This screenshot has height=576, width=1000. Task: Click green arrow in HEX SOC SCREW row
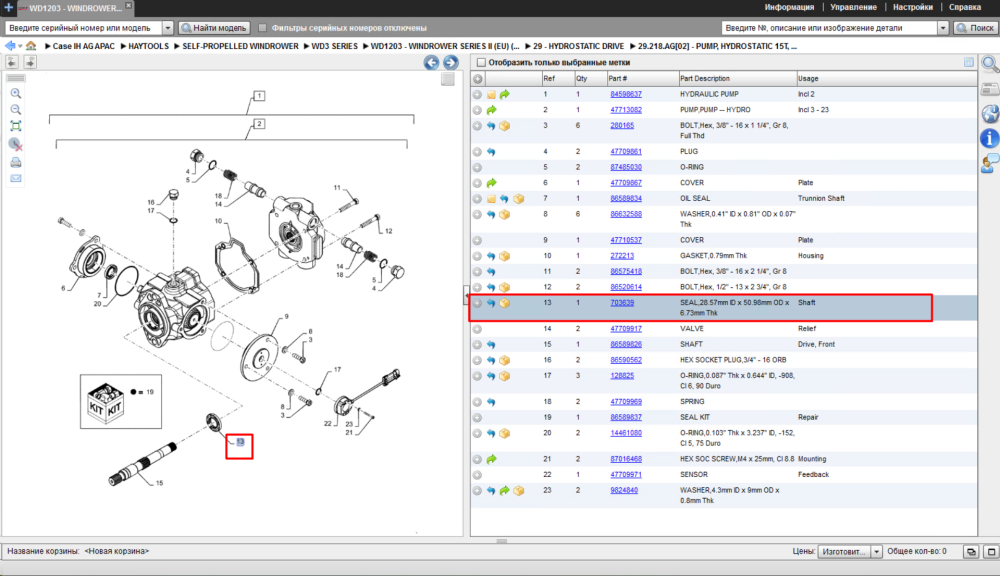[x=491, y=459]
